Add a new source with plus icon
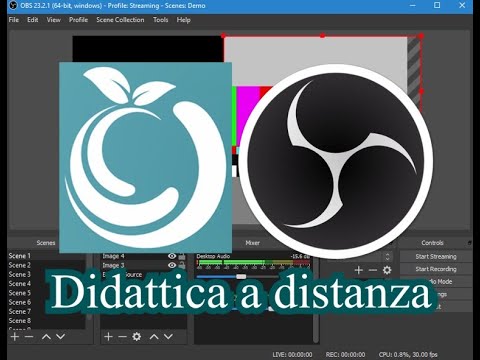The image size is (480, 360). [x=108, y=337]
